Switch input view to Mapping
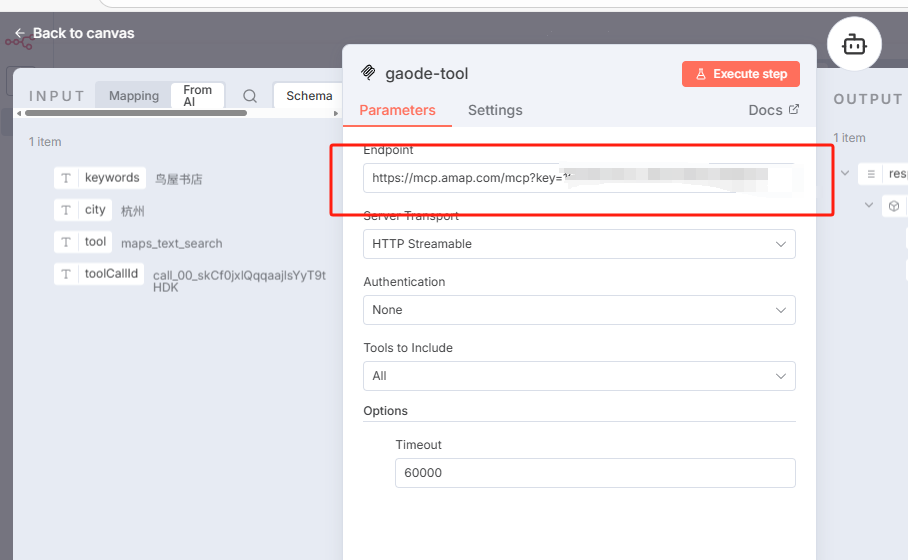Image resolution: width=908 pixels, height=560 pixels. pos(134,96)
